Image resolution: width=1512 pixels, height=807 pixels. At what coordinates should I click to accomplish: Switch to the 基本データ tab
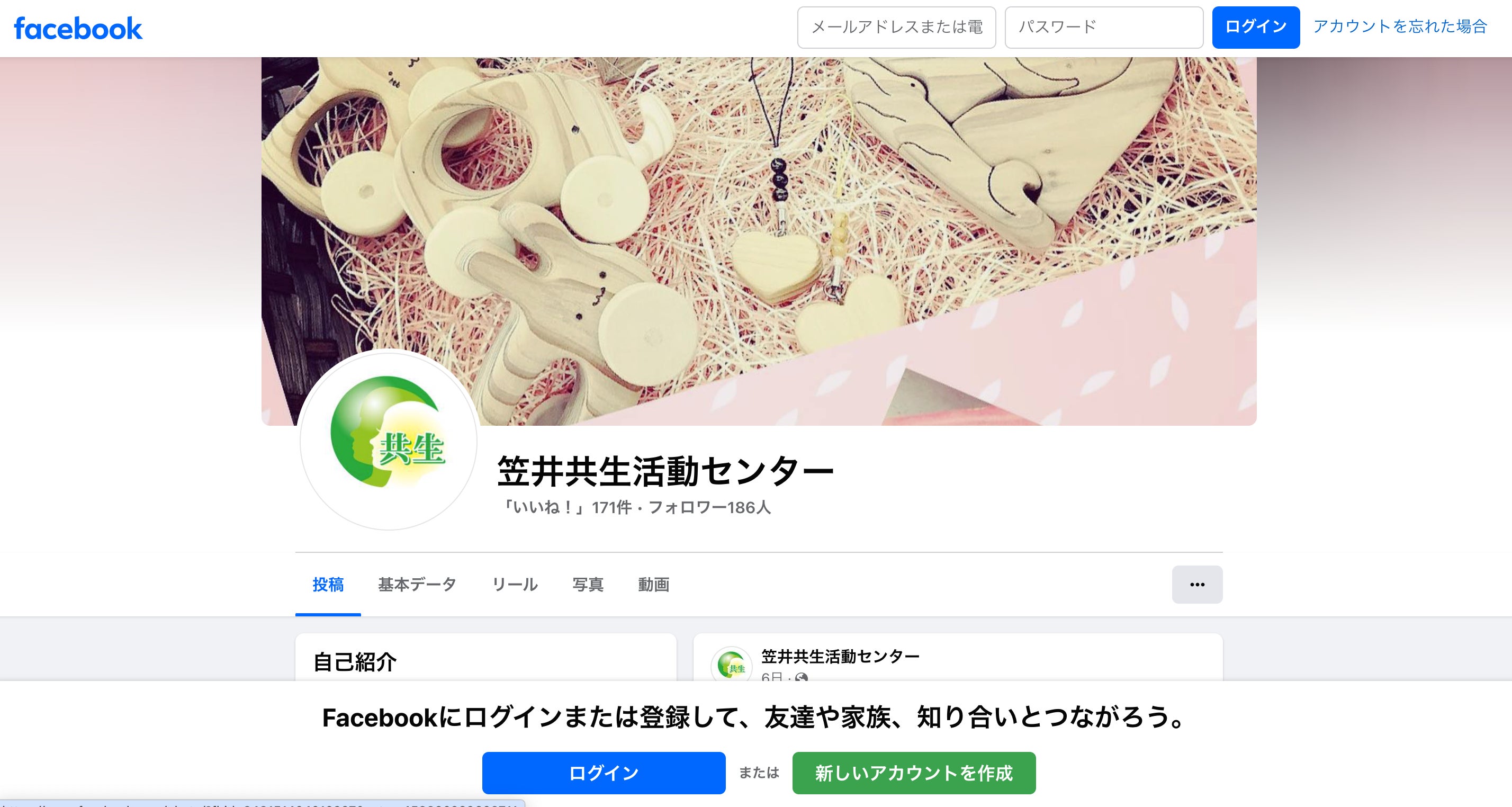(x=417, y=585)
